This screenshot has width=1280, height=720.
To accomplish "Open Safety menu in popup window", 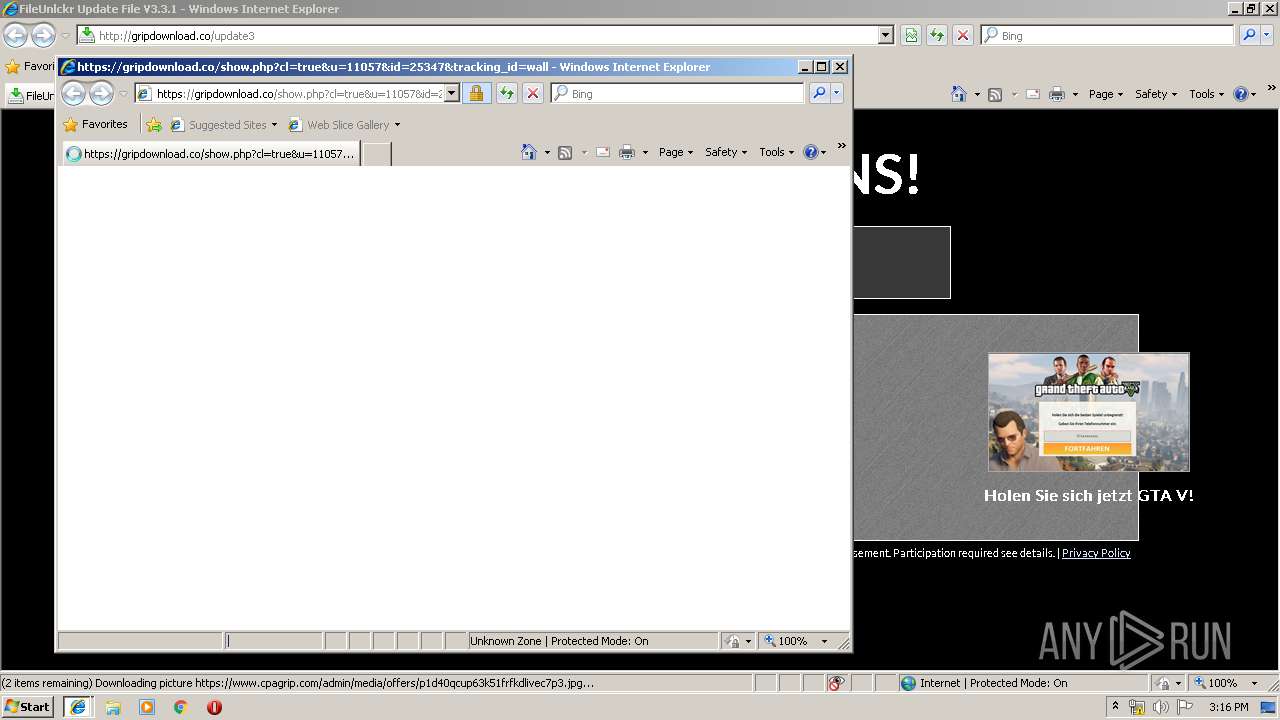I will click(725, 152).
